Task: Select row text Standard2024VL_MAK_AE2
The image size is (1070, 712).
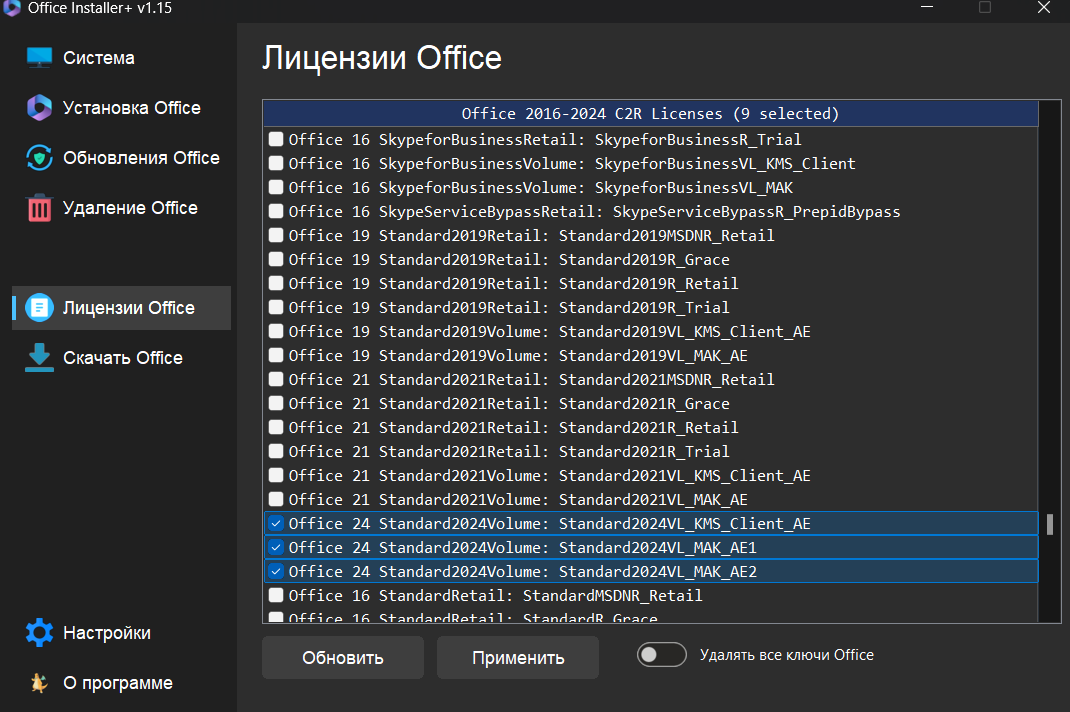Action: 523,572
